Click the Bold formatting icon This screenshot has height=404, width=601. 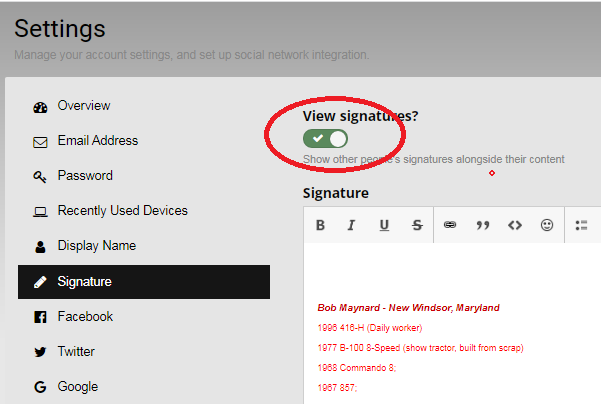(320, 225)
